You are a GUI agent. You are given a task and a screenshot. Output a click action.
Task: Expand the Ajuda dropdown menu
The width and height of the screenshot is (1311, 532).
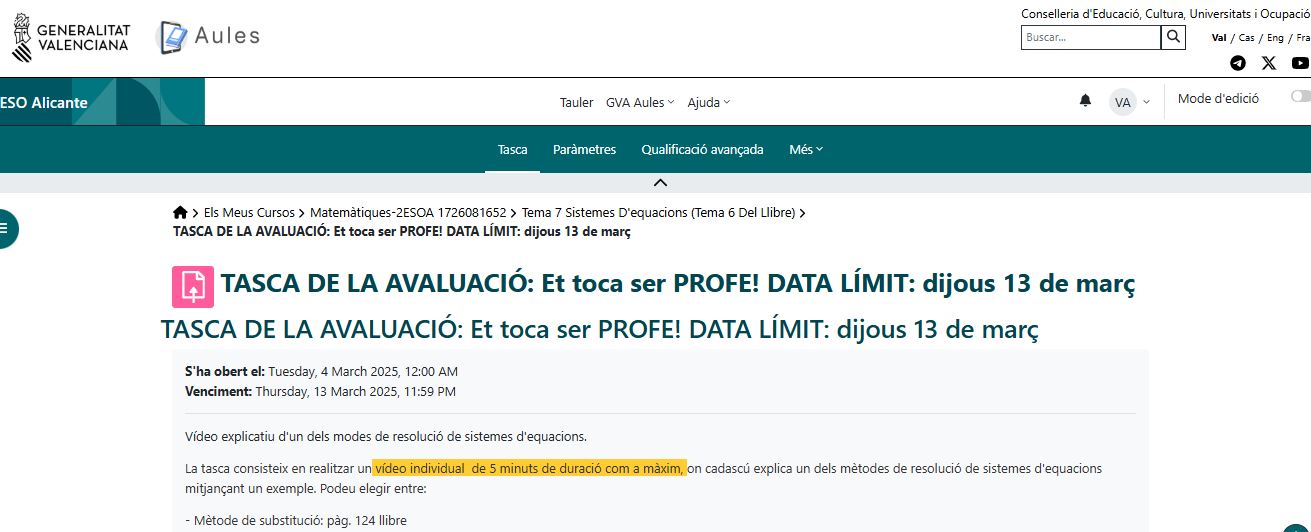[708, 102]
